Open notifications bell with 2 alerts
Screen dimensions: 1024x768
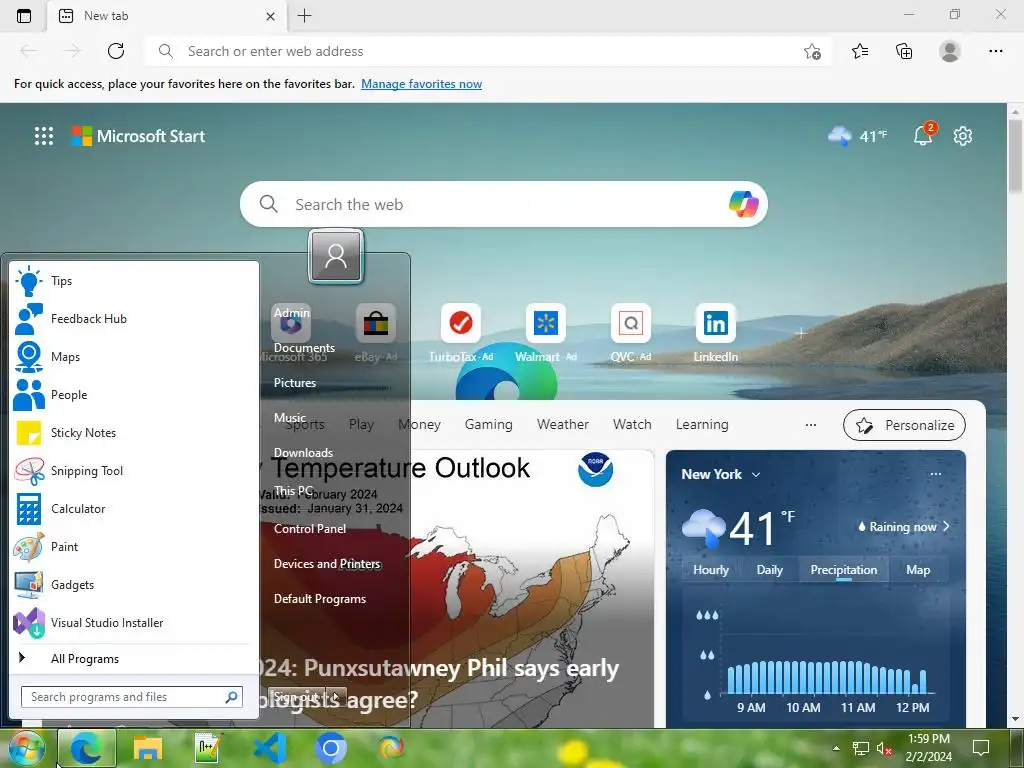(923, 135)
